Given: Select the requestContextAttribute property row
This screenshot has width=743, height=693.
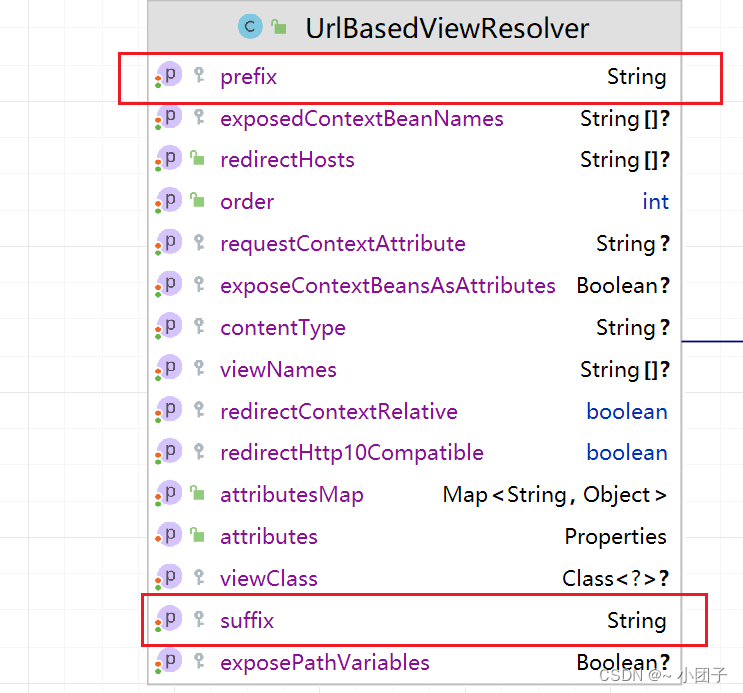Looking at the screenshot, I should [343, 244].
